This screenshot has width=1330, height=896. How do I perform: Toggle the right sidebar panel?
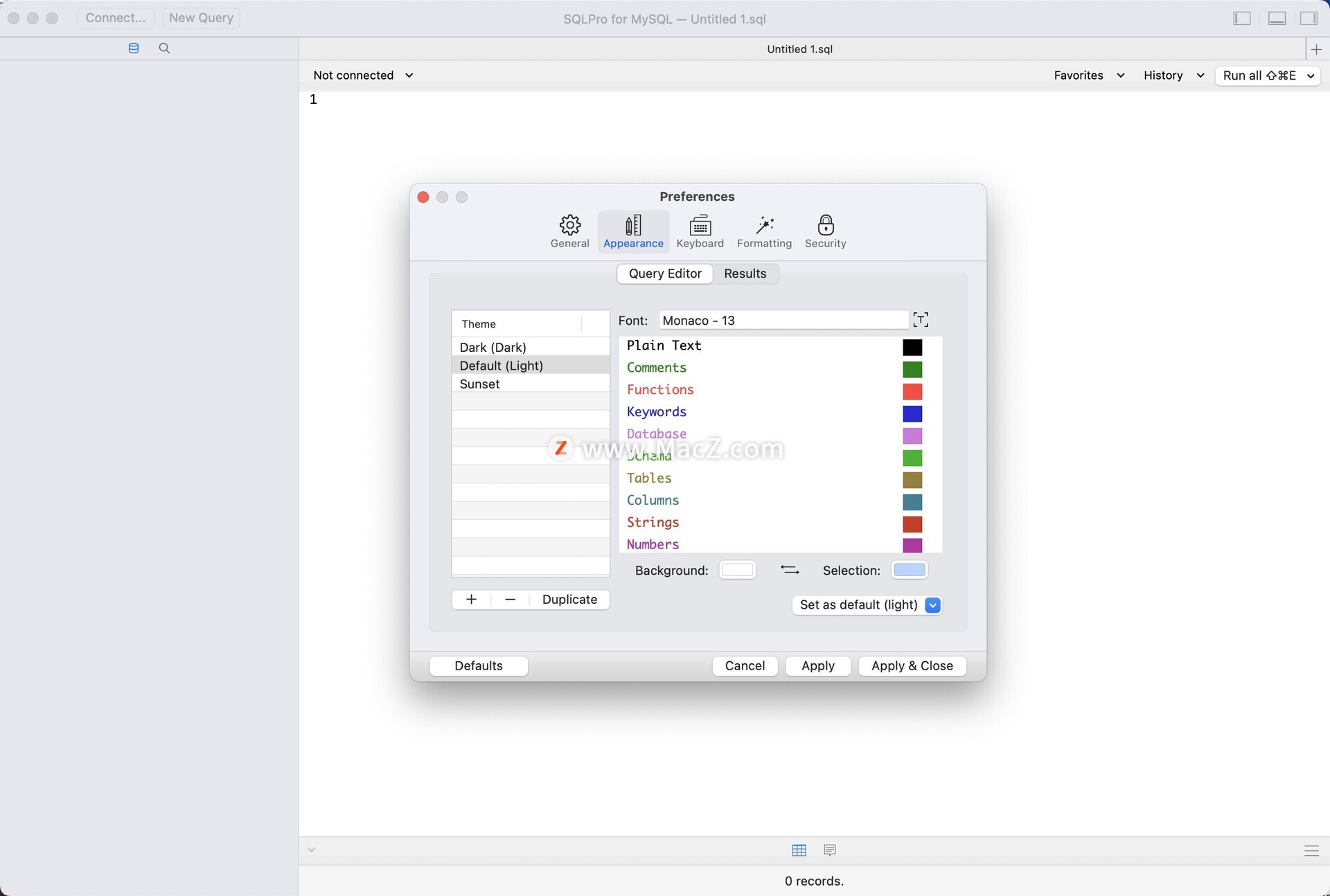[x=1309, y=18]
